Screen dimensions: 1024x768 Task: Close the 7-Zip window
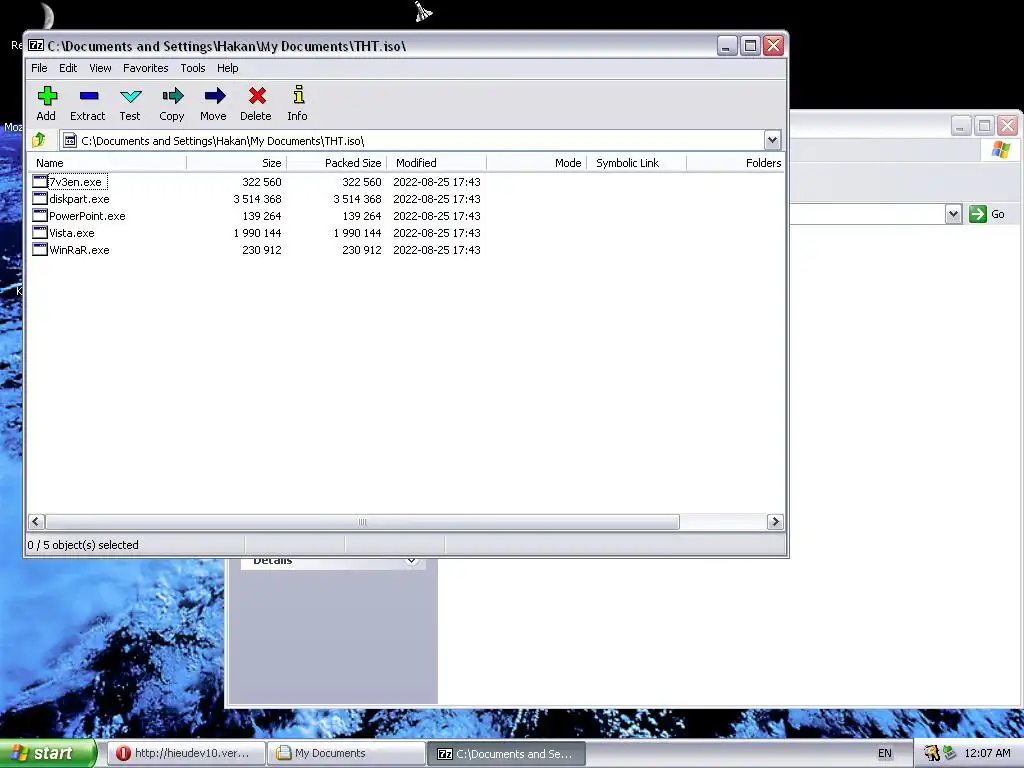click(x=773, y=46)
